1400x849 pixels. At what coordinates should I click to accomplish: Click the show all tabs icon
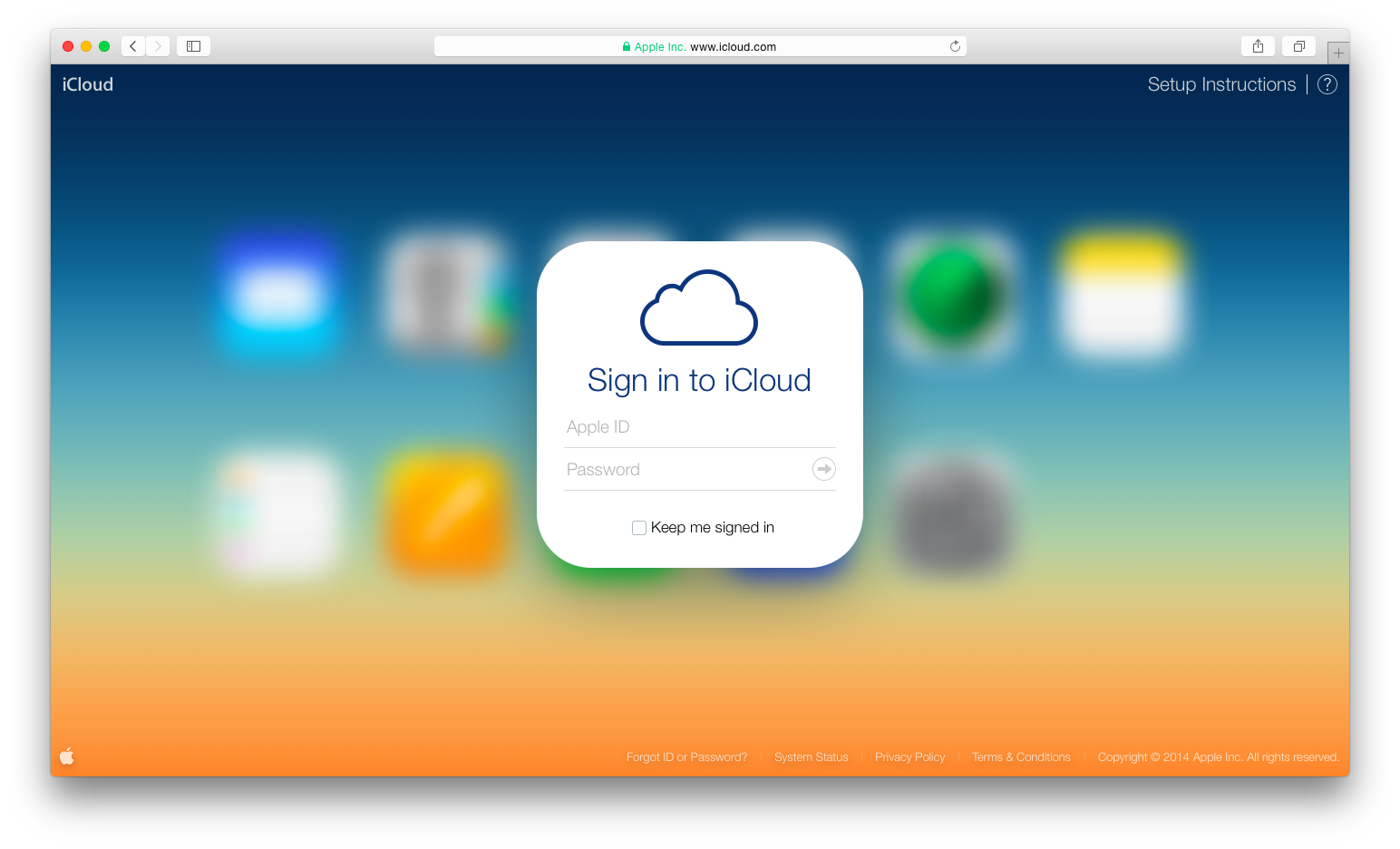(1298, 46)
